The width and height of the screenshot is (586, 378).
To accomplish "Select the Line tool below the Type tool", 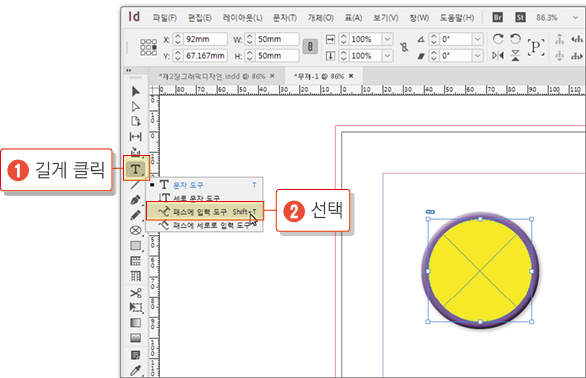I will (135, 185).
